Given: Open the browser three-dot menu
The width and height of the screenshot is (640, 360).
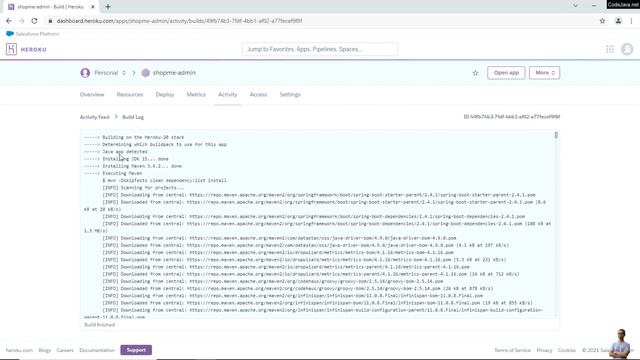Looking at the screenshot, I should pos(631,21).
